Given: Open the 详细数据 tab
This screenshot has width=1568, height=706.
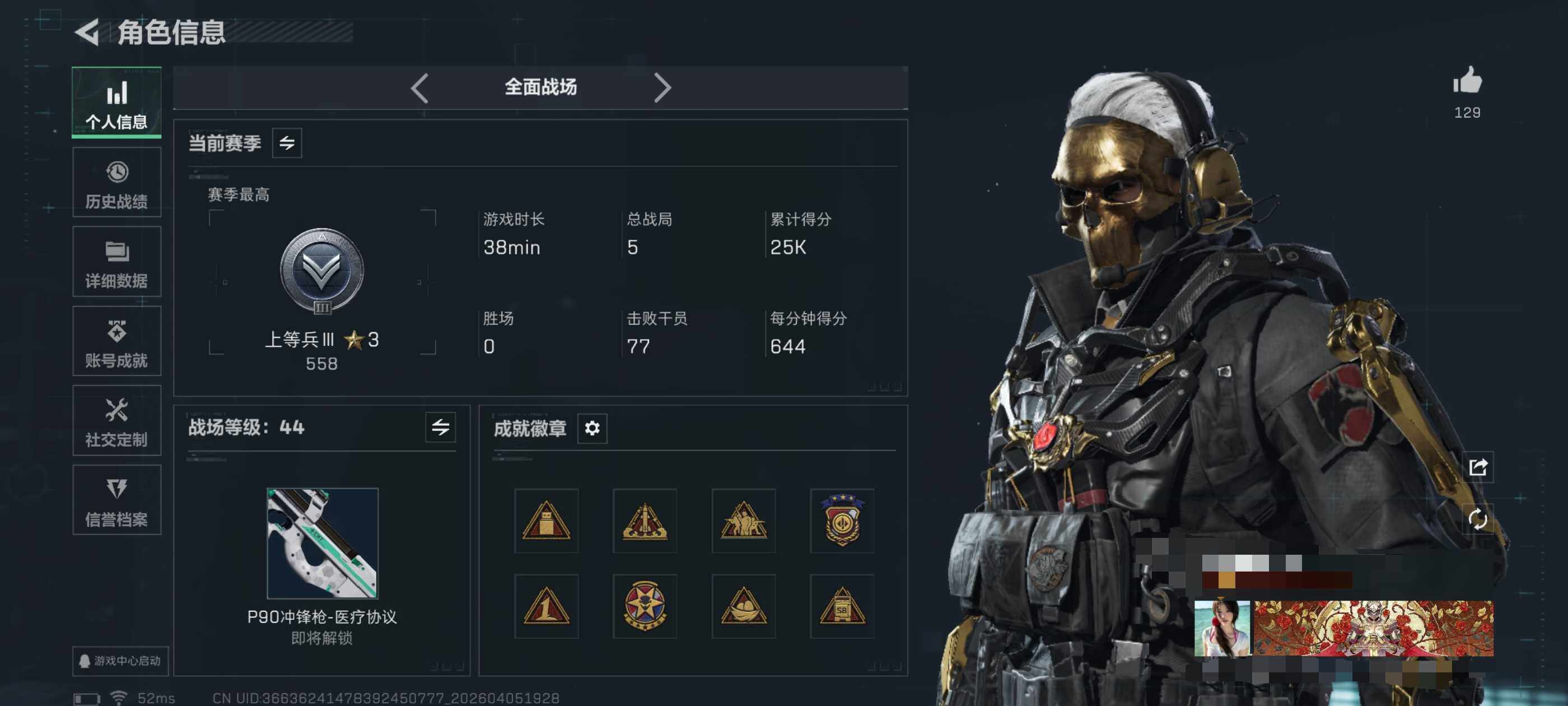Looking at the screenshot, I should [116, 262].
